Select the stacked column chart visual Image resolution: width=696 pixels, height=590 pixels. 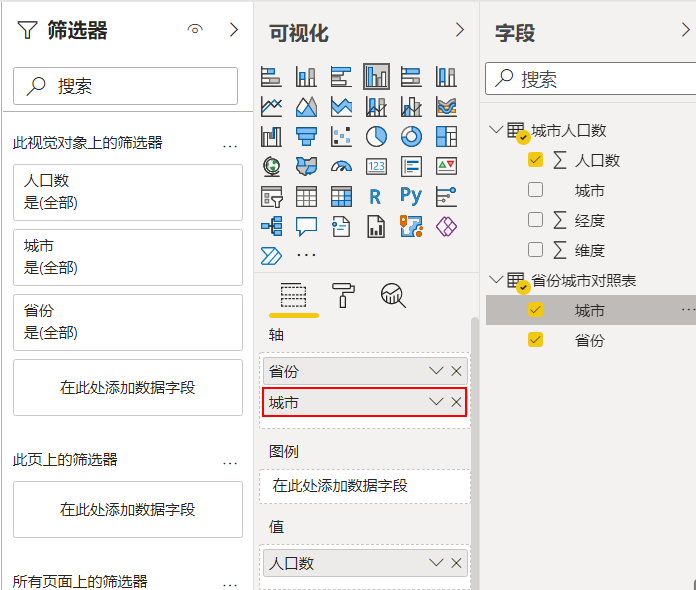pos(306,77)
